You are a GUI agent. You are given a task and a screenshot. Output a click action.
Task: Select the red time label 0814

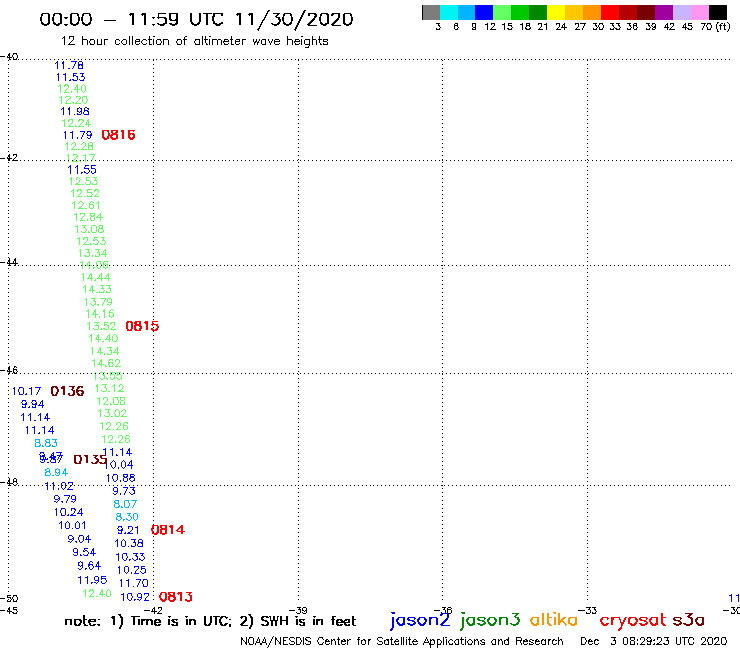pos(168,530)
